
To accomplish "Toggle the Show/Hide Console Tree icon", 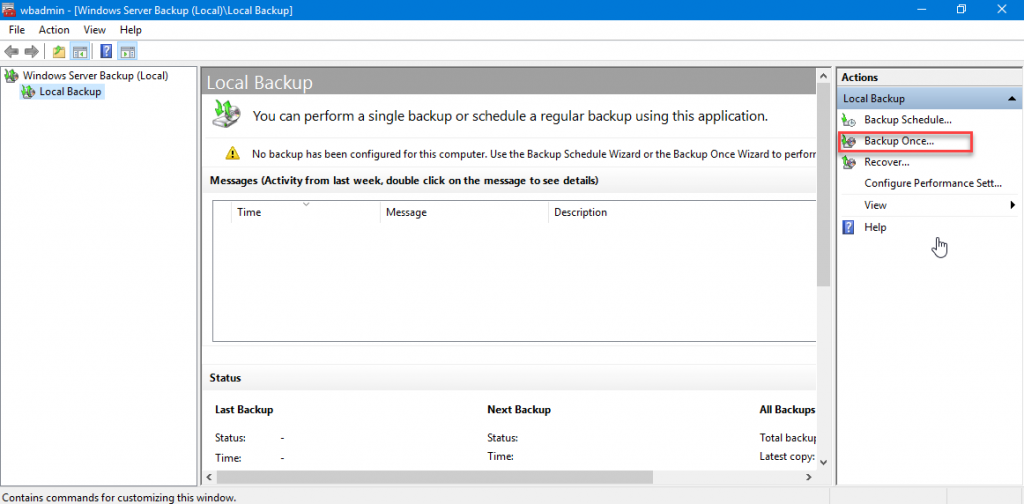I will tap(80, 52).
